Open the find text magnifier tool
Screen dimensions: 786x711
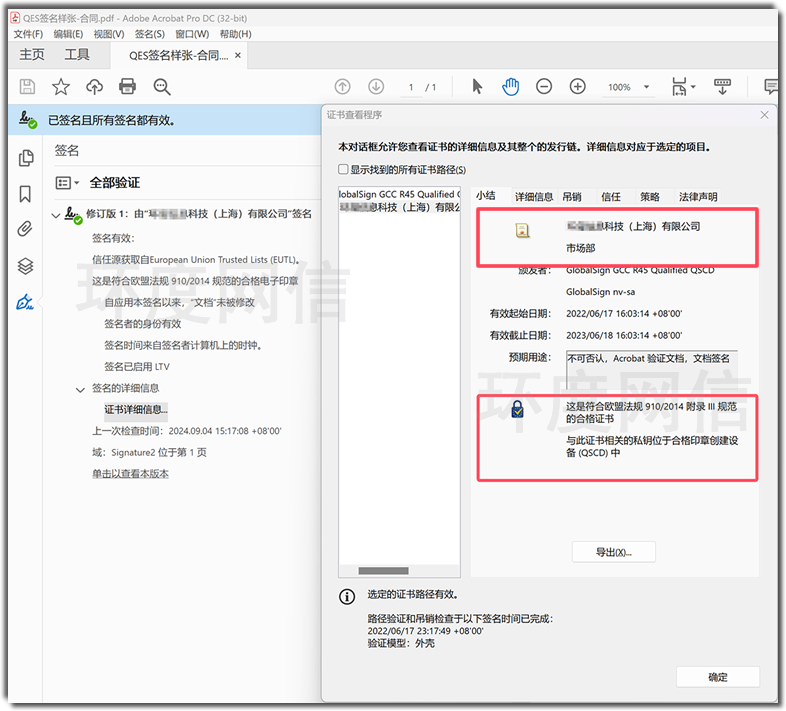tap(162, 87)
